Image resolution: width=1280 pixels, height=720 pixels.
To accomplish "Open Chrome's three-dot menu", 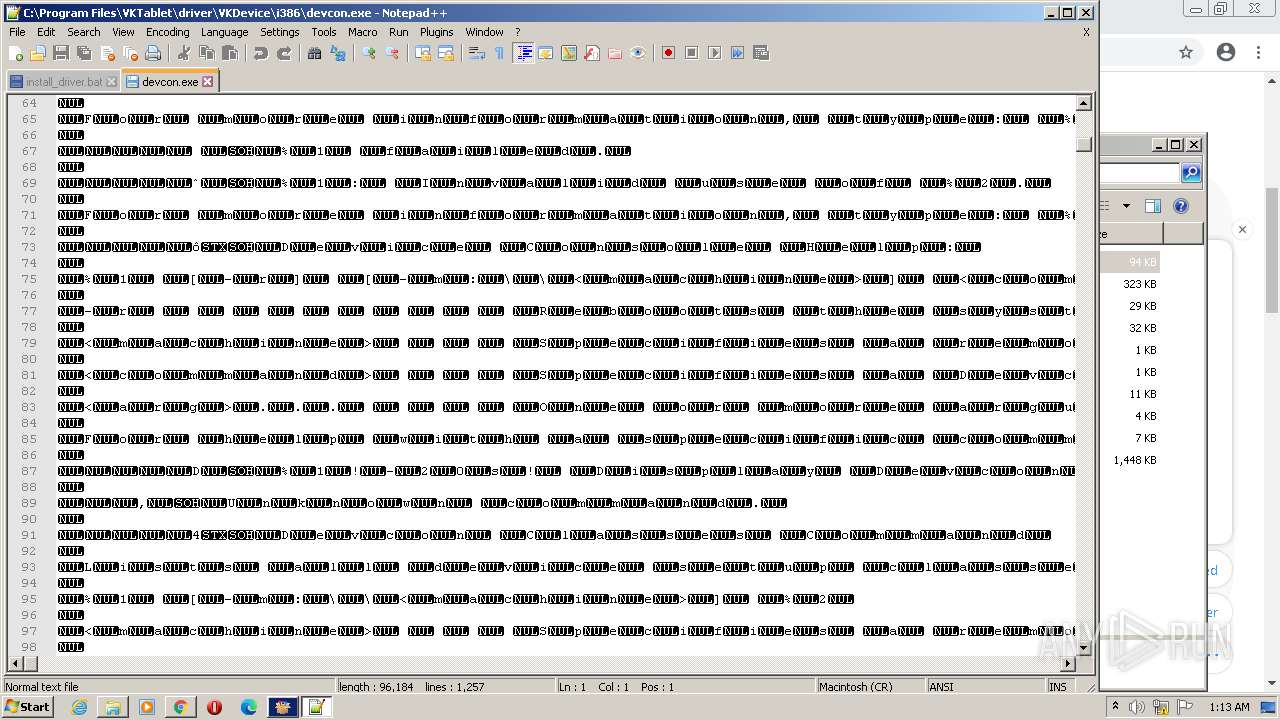I will click(x=1259, y=52).
